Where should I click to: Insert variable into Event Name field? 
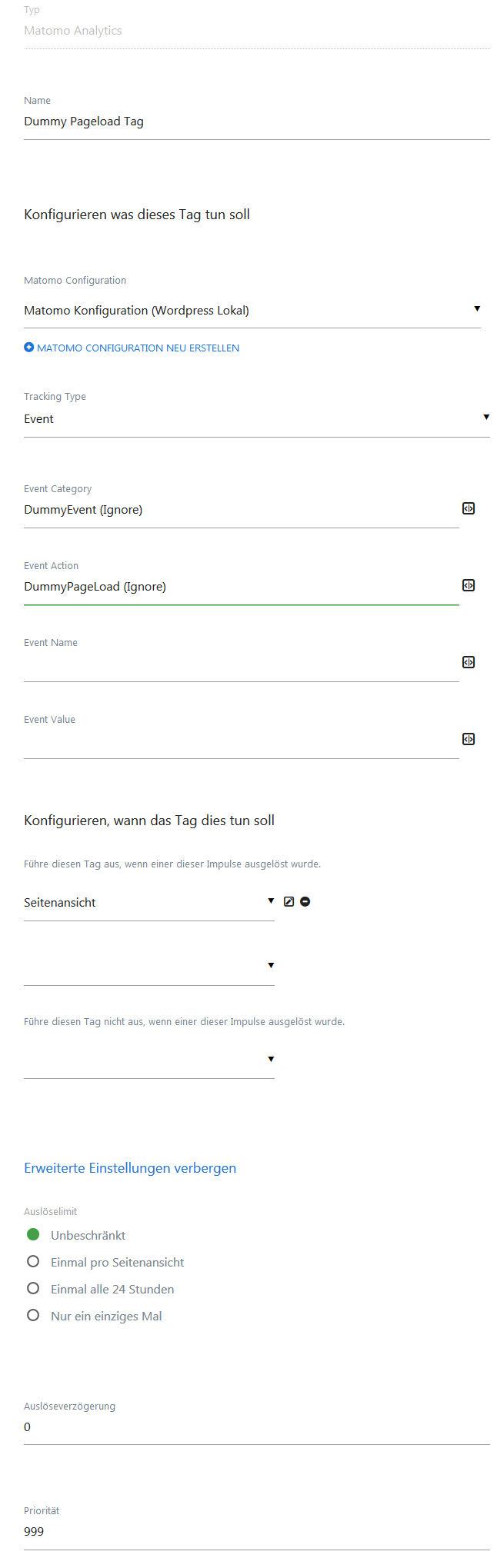pyautogui.click(x=468, y=662)
